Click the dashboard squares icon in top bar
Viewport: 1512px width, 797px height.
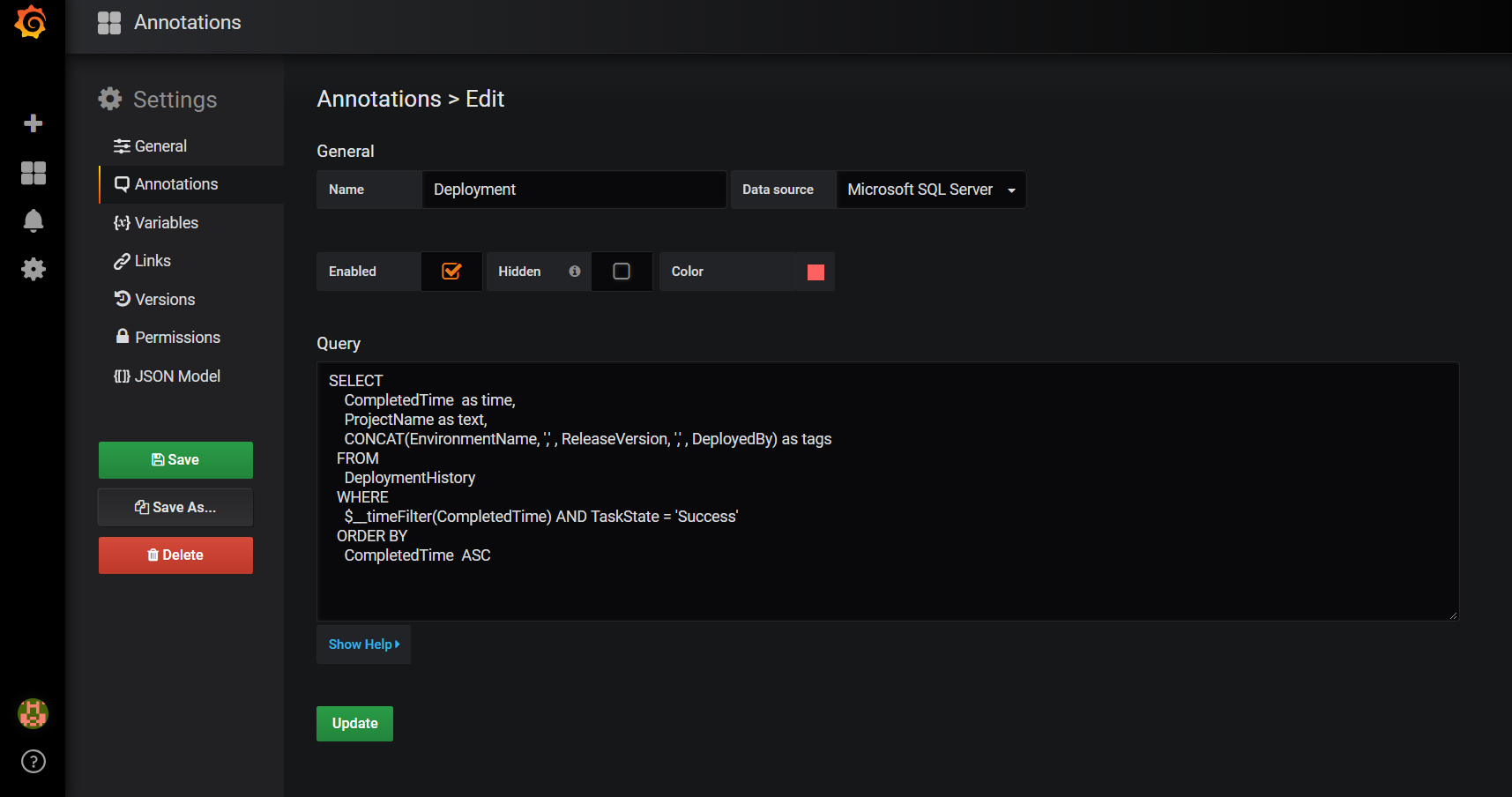click(108, 22)
